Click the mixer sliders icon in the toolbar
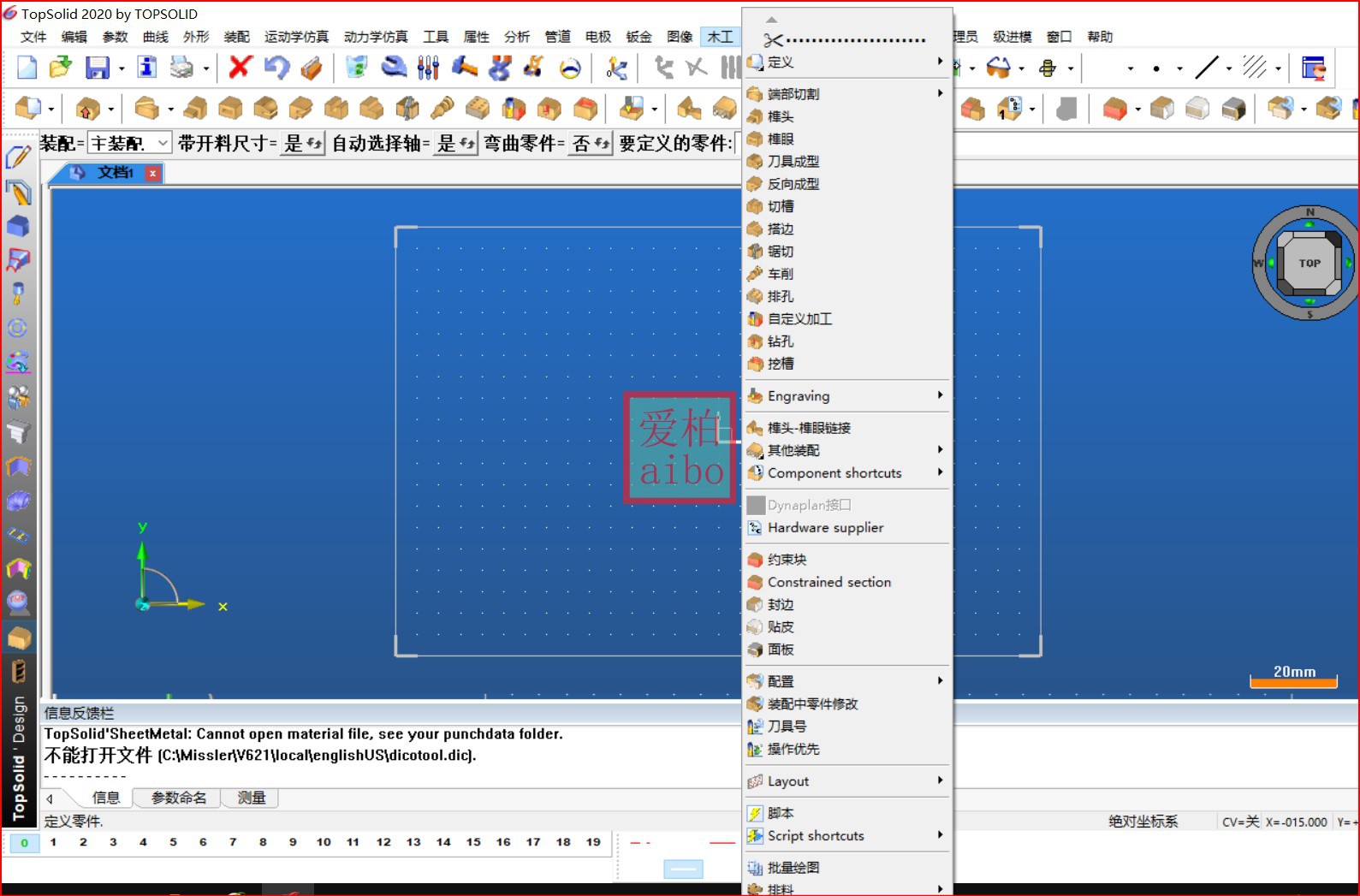Viewport: 1360px width, 896px height. (x=428, y=68)
